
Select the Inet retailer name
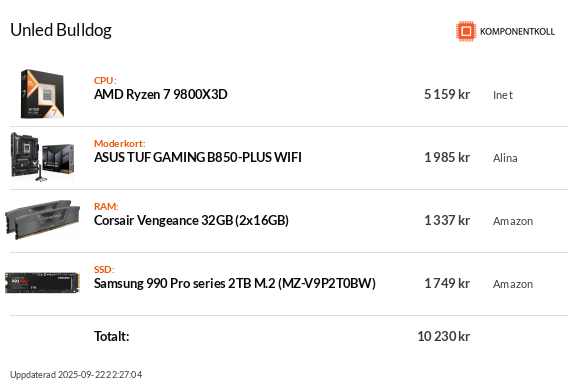[x=503, y=95]
